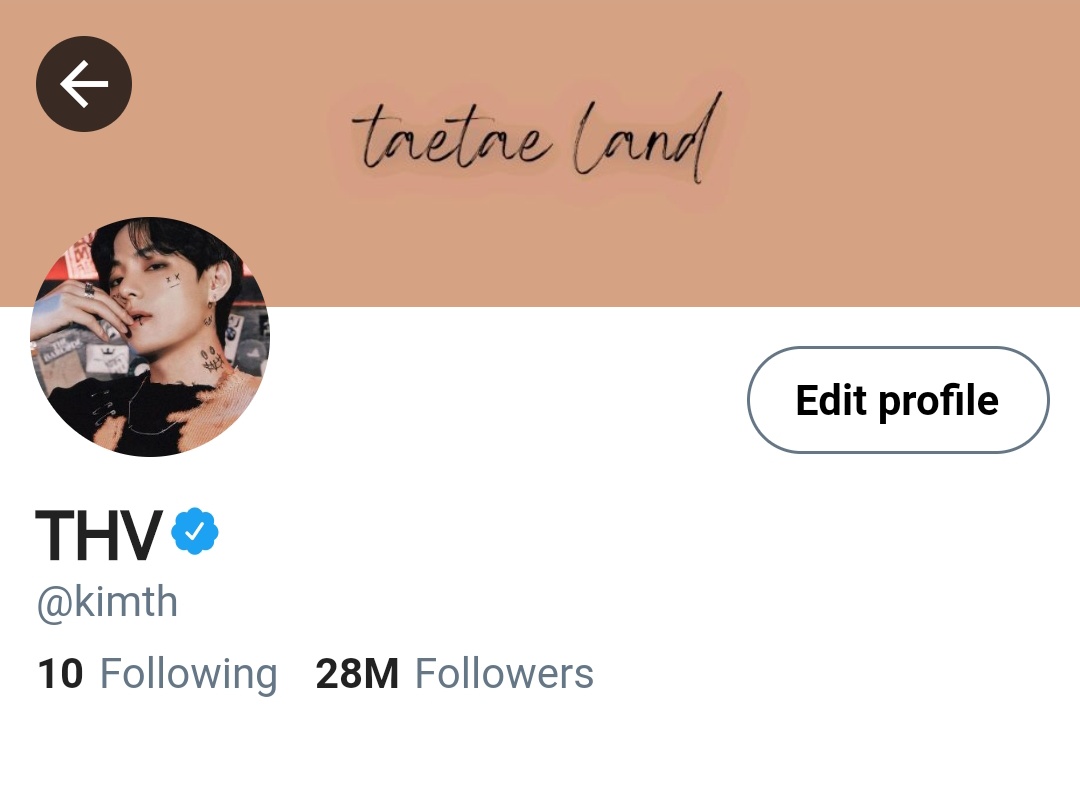The width and height of the screenshot is (1080, 788).
Task: Go back using the arrow icon
Action: point(83,84)
